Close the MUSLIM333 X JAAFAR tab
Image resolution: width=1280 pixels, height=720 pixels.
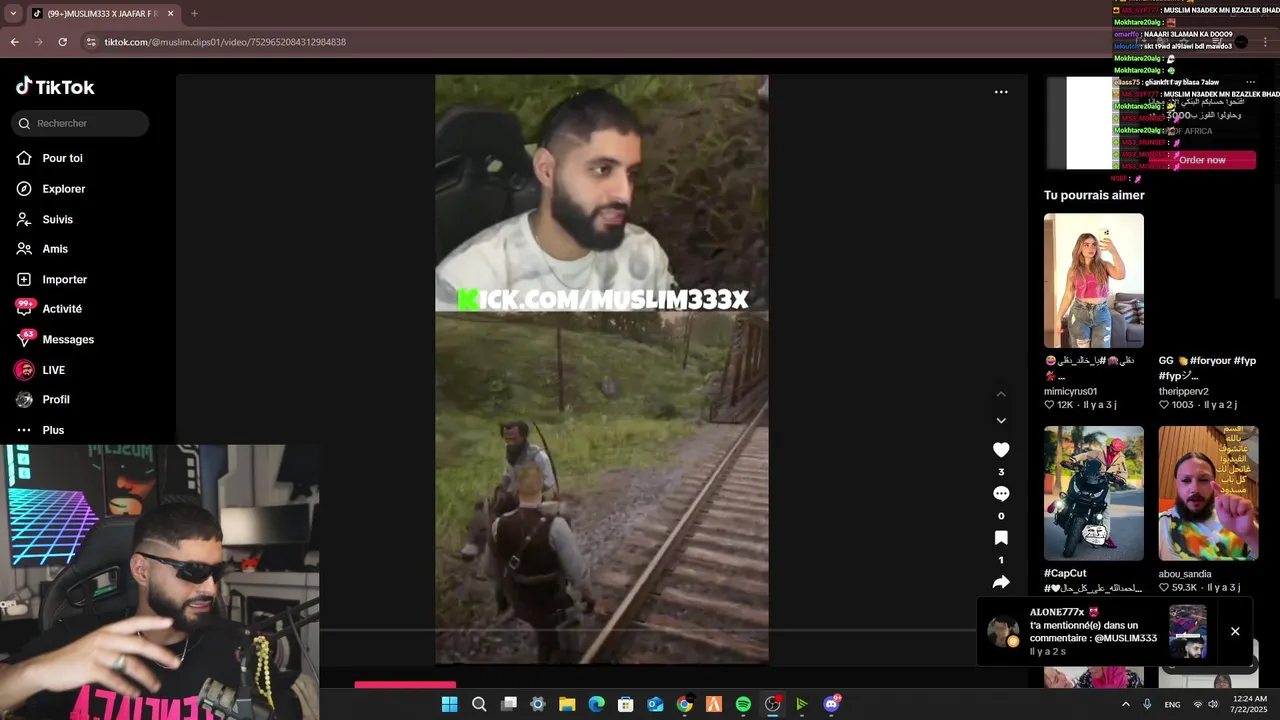[x=171, y=14]
